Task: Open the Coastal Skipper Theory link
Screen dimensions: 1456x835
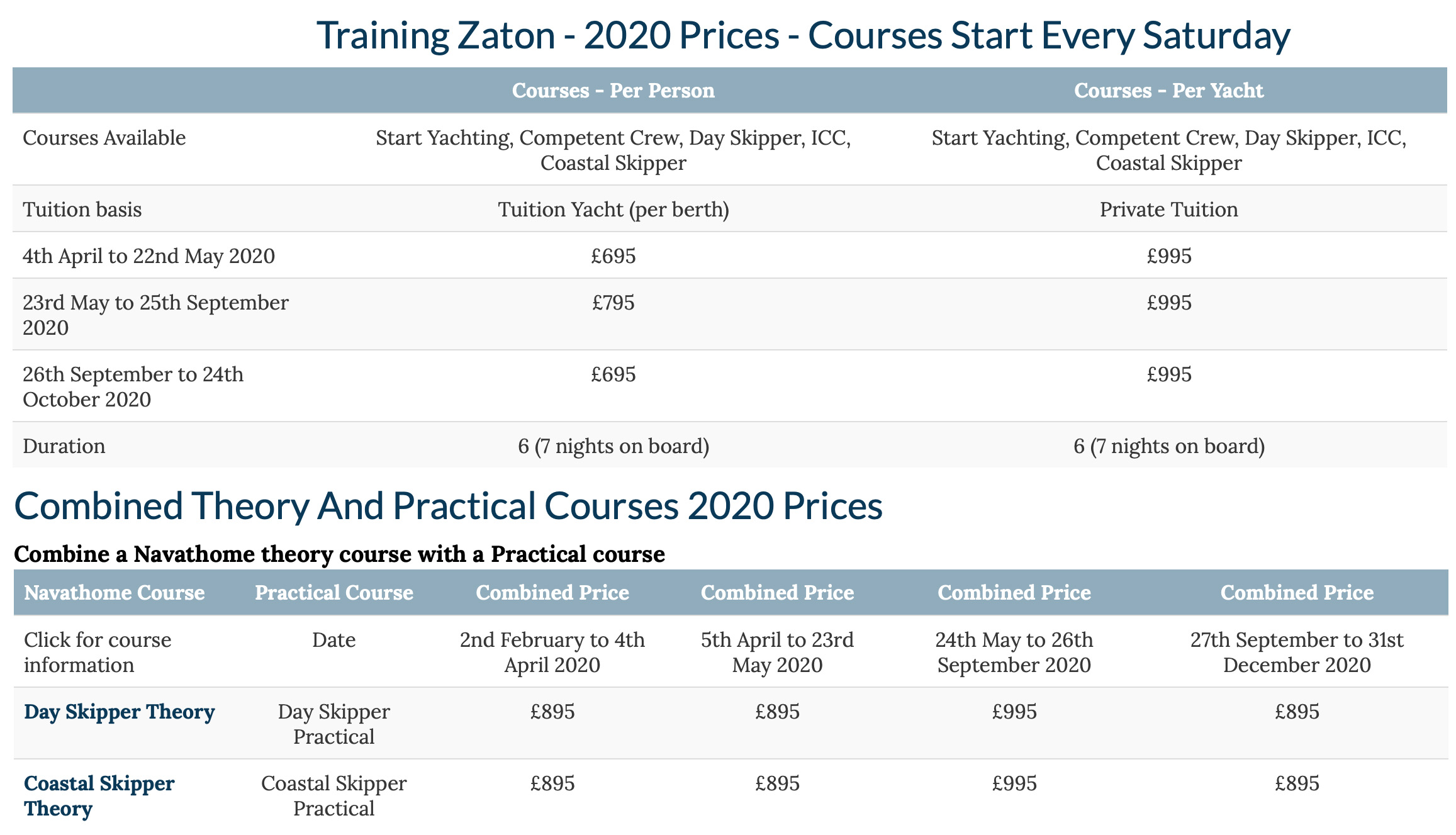Action: 99,796
